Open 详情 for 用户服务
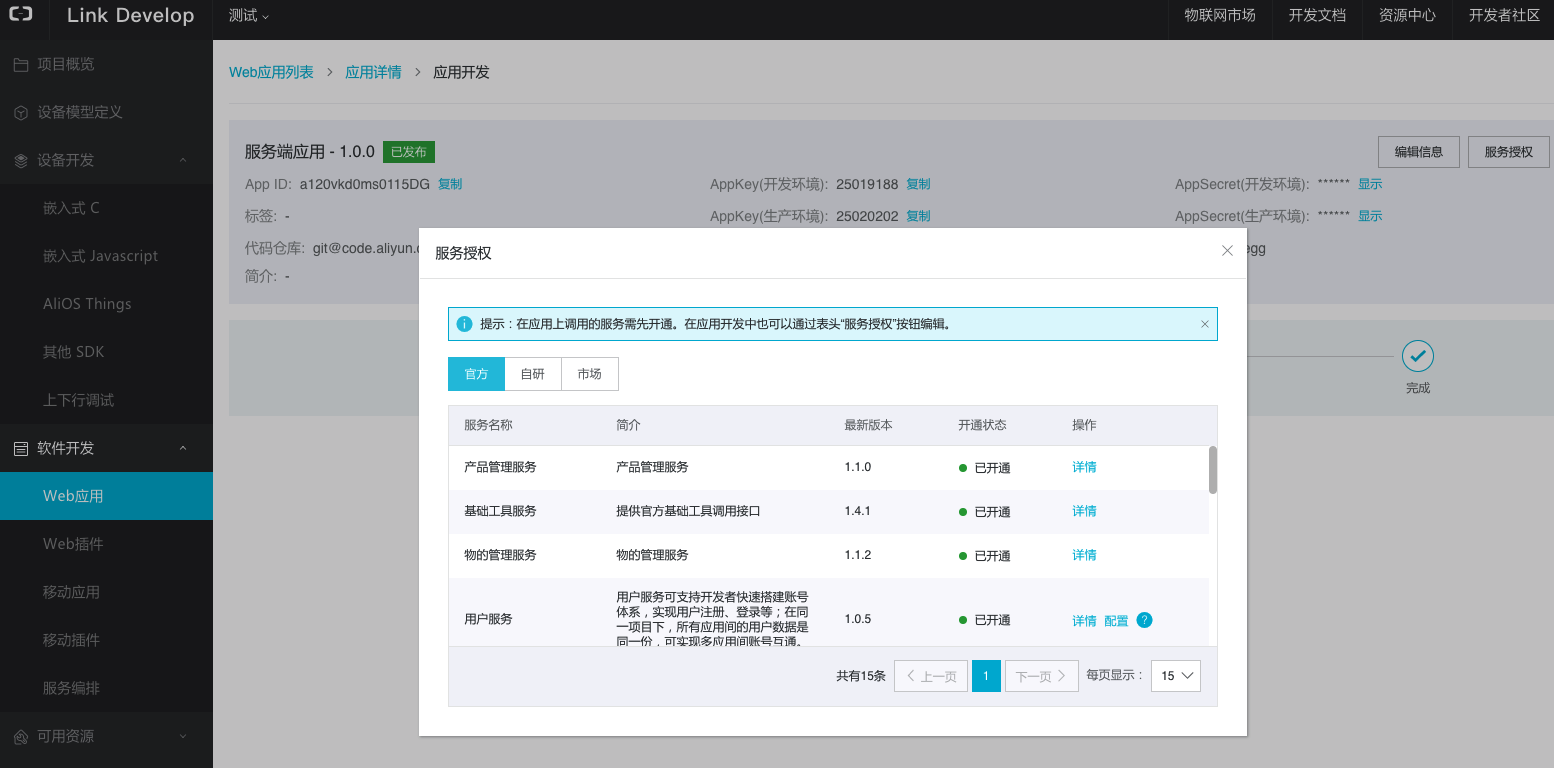Screen dimensions: 1554x768 pos(1084,621)
